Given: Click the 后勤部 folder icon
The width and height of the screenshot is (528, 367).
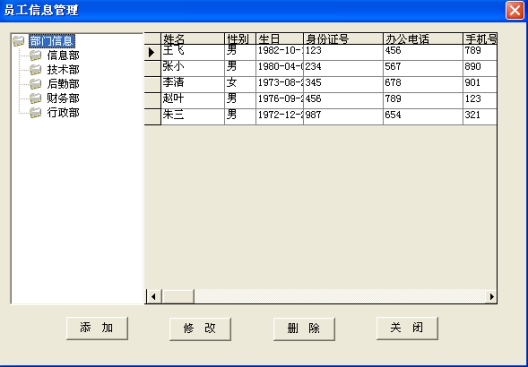Looking at the screenshot, I should (35, 84).
